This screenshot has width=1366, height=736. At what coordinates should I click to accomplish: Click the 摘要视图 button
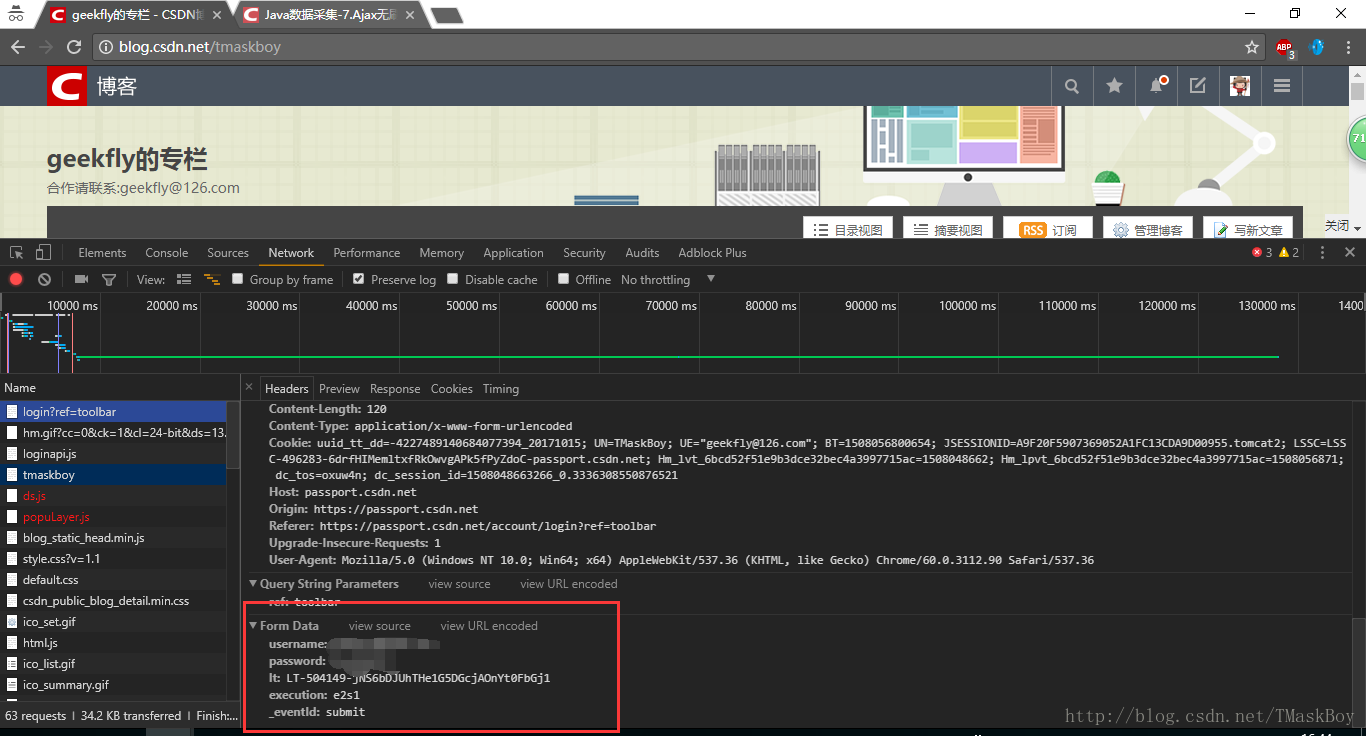tap(948, 229)
